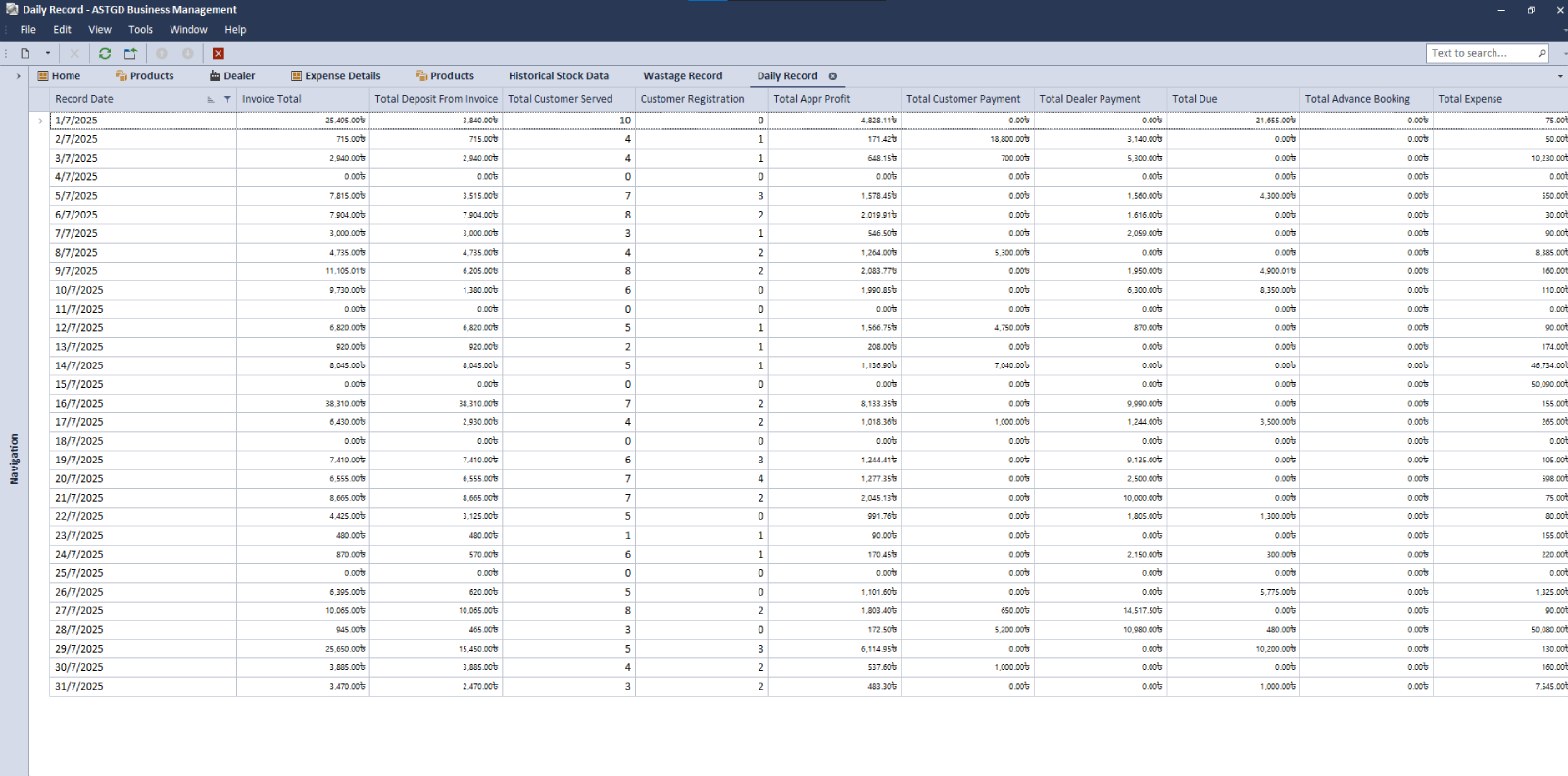Click the Record Date sort indicator
This screenshot has height=776, width=1568.
pyautogui.click(x=211, y=100)
